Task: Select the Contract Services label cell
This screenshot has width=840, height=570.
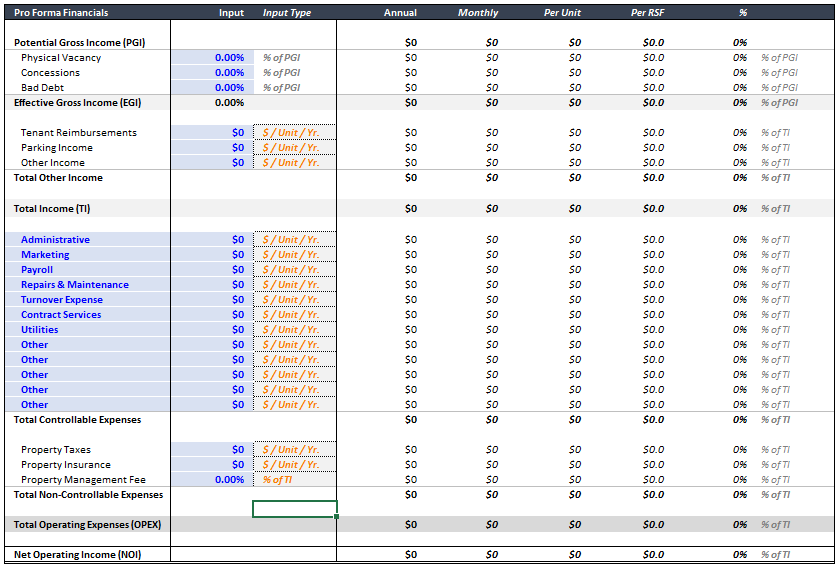Action: coord(88,314)
